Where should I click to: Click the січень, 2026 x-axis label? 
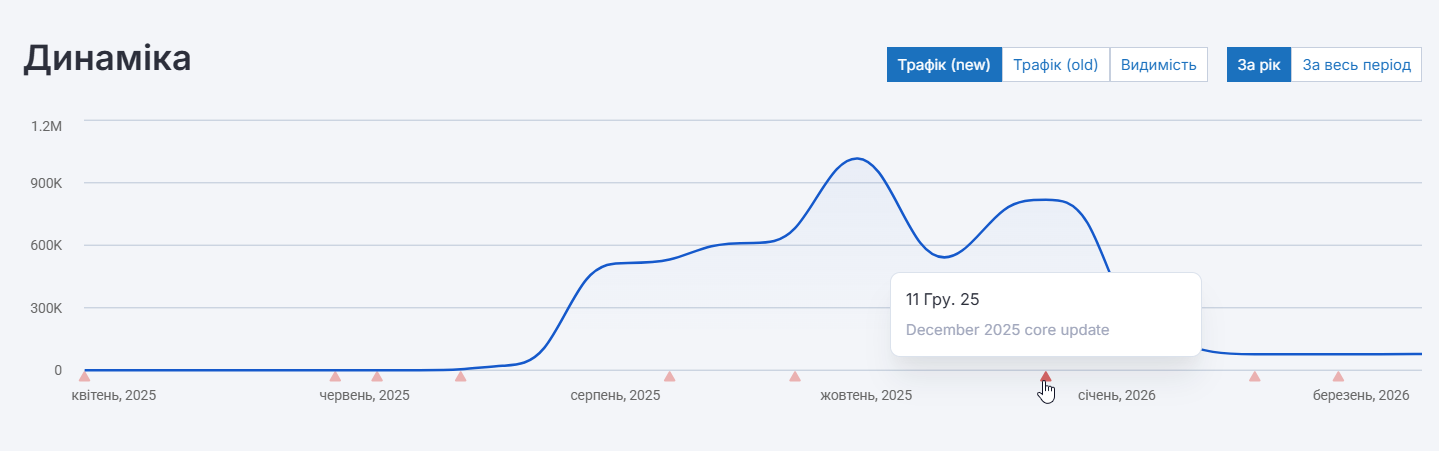click(1116, 396)
